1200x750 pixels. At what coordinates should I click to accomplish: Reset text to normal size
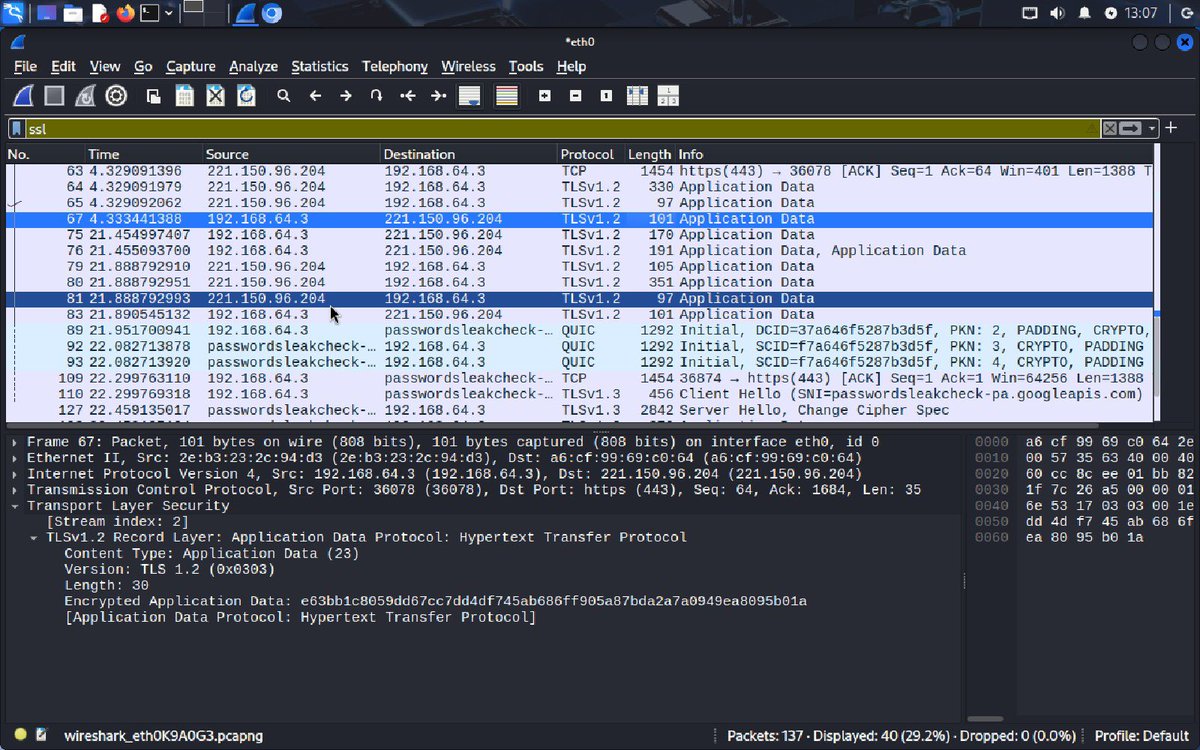click(x=606, y=96)
